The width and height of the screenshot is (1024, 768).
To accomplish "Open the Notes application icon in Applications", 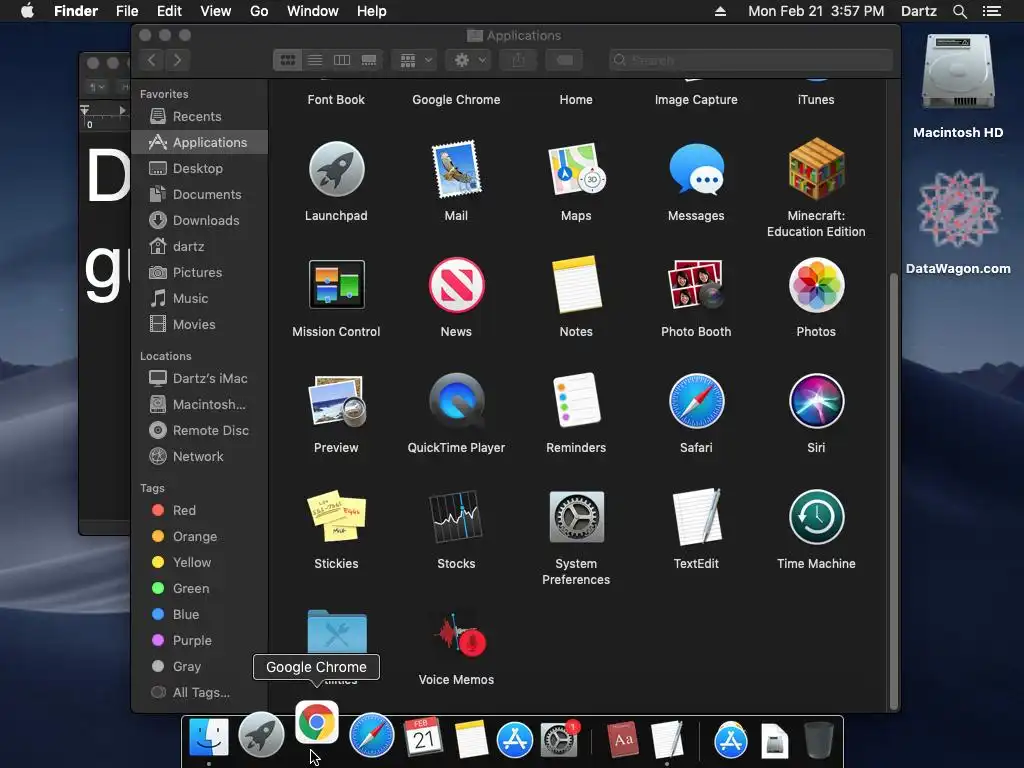I will tap(576, 285).
